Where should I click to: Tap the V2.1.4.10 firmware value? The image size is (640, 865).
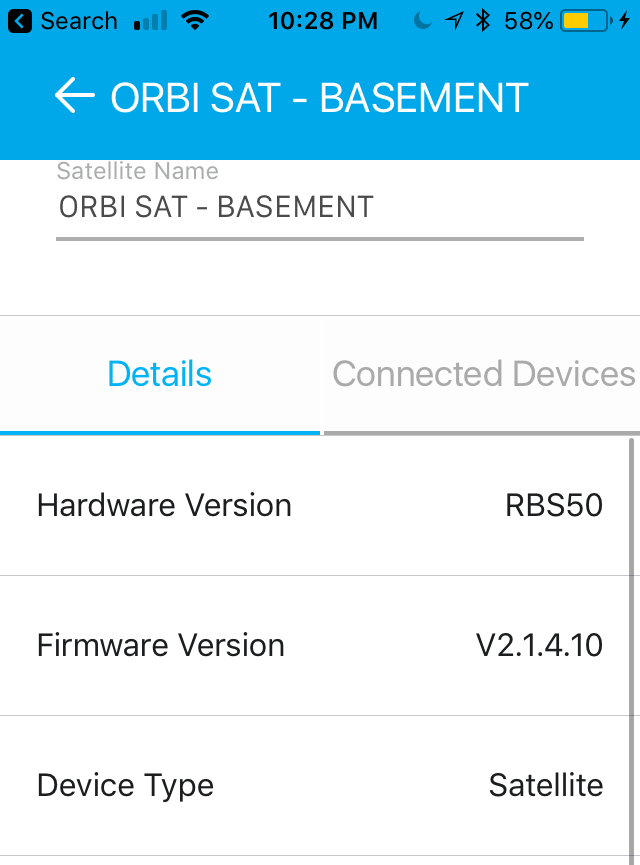[539, 645]
